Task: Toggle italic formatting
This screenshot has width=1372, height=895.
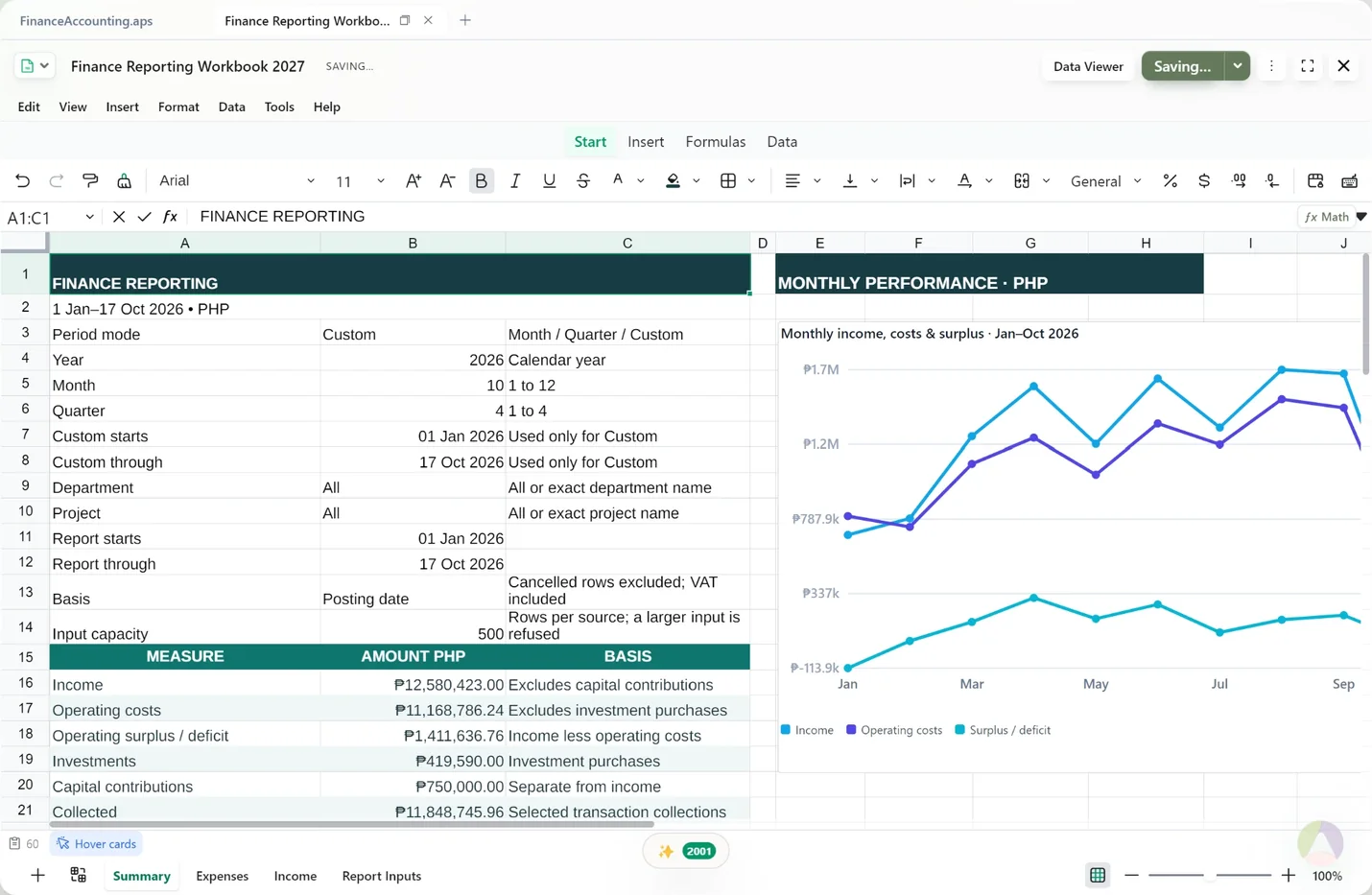Action: point(515,180)
